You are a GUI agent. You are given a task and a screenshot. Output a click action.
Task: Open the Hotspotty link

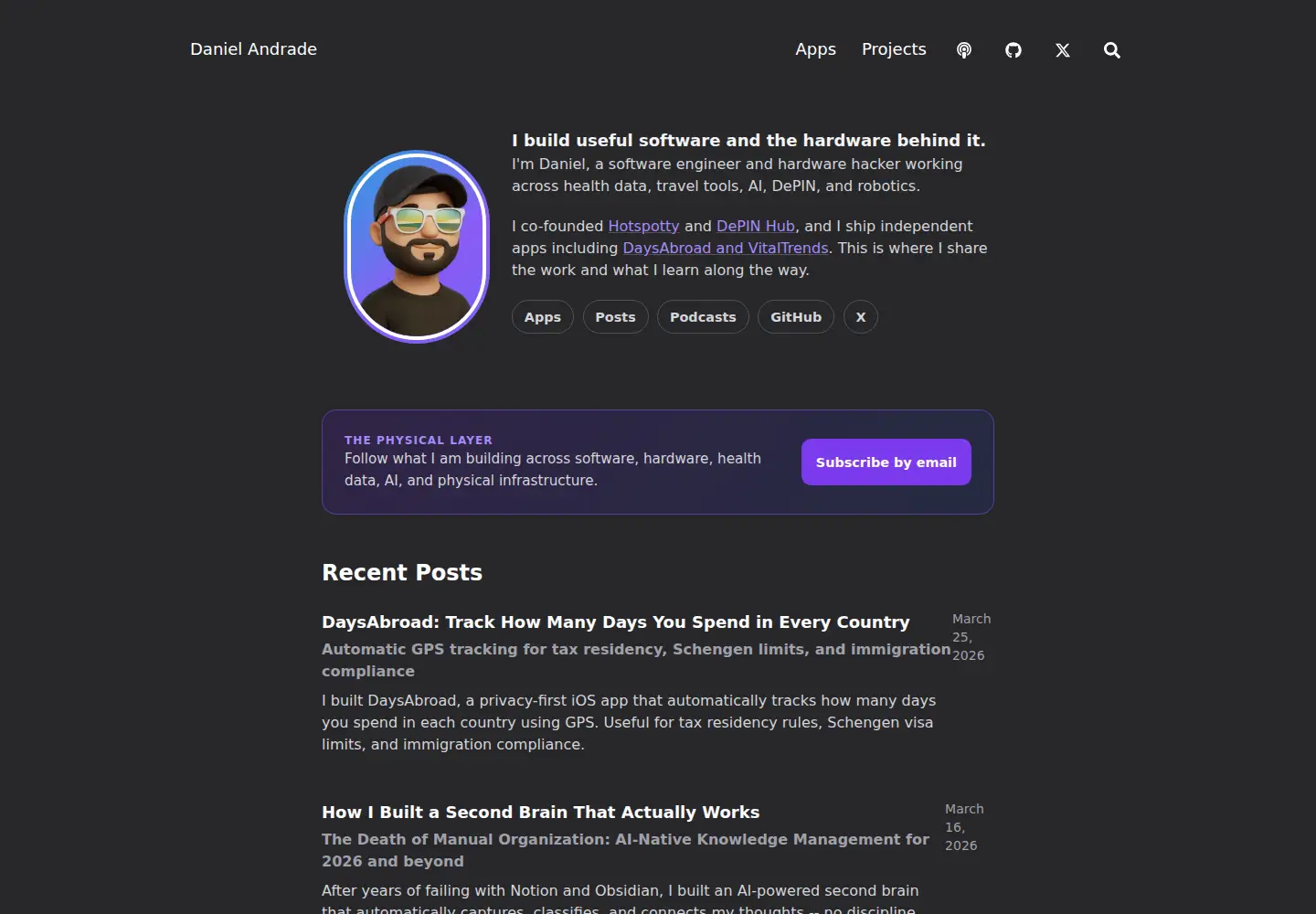tap(643, 226)
